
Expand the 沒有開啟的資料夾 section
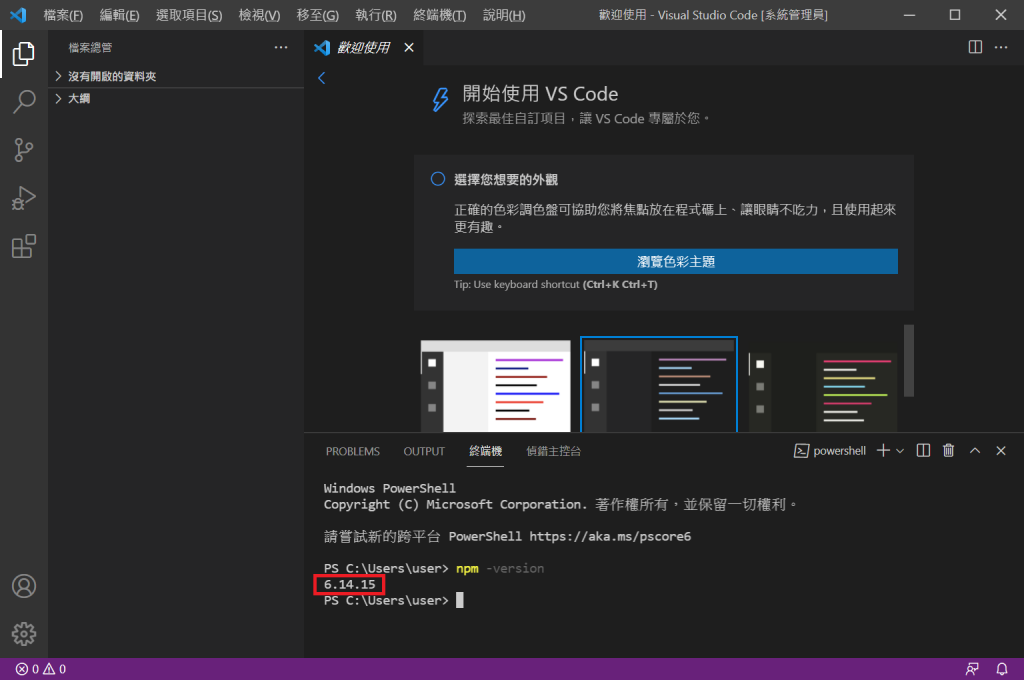point(176,76)
